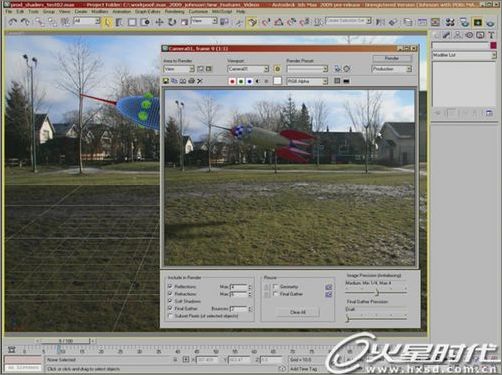
Task: Expand the Modifier List dropdown
Action: coord(464,55)
